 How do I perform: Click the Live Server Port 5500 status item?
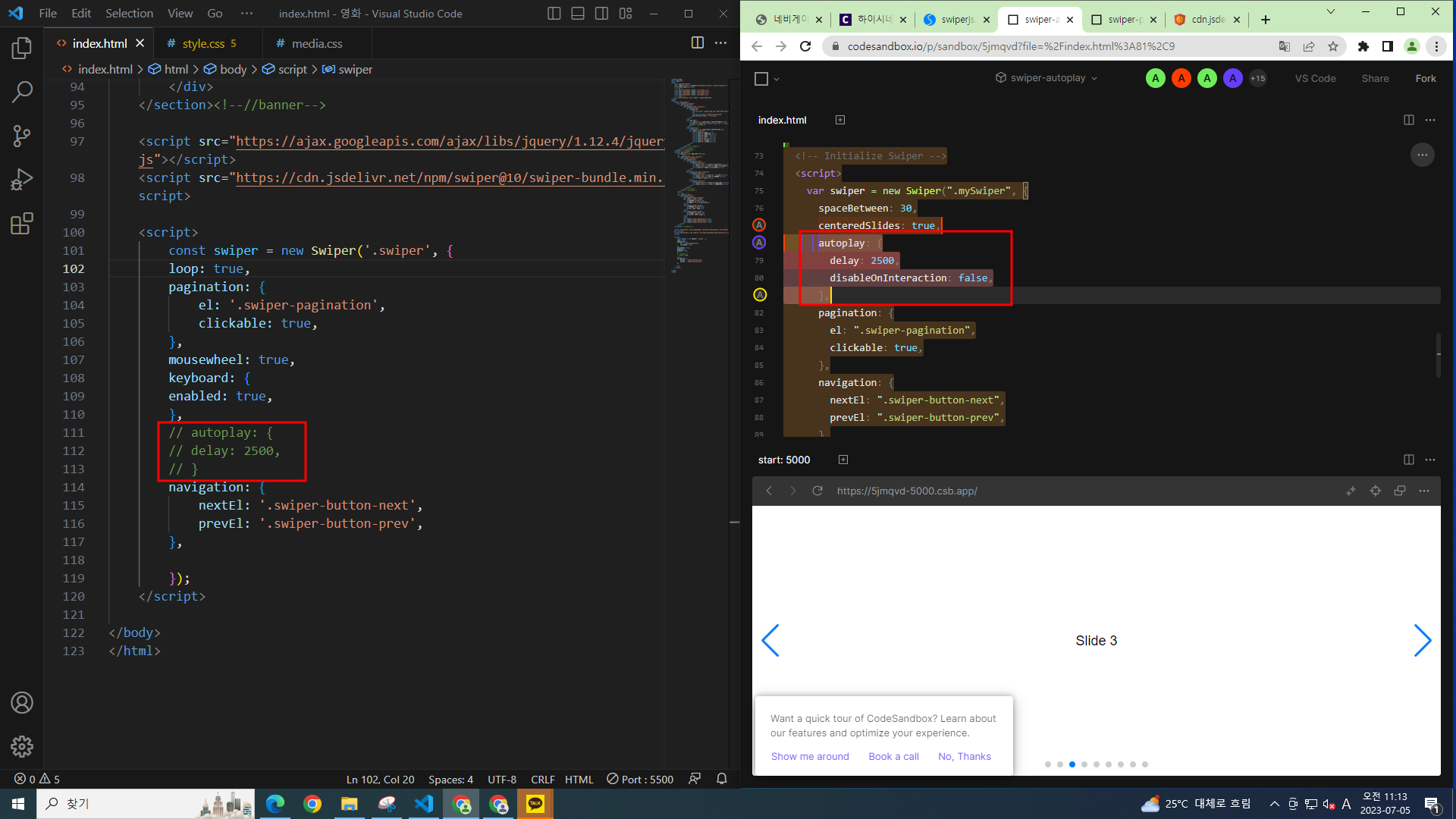pos(641,779)
